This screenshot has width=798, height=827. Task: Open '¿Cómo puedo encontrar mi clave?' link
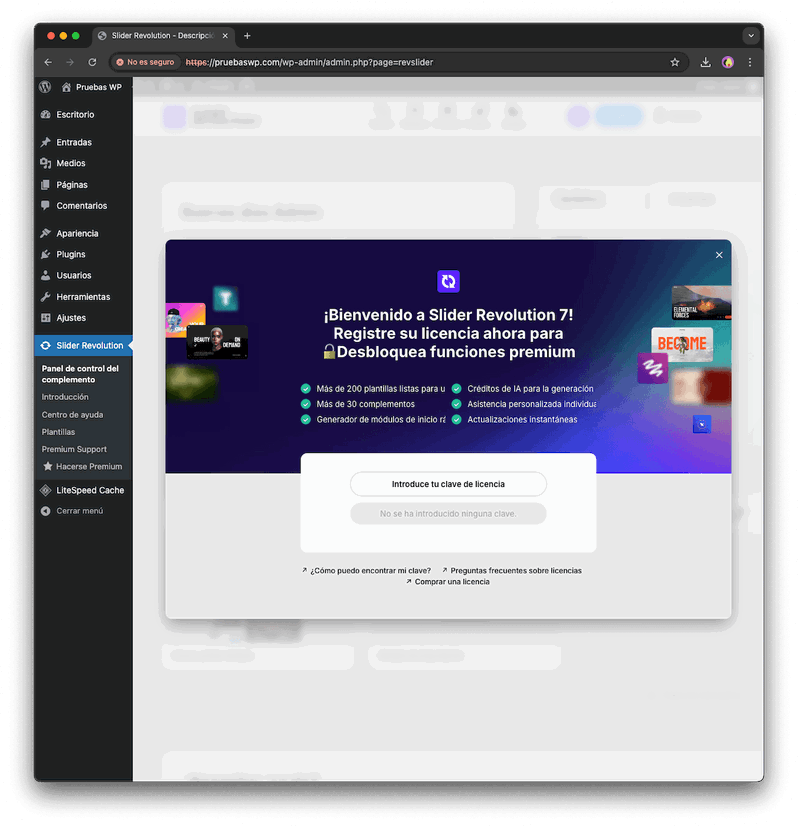(367, 571)
